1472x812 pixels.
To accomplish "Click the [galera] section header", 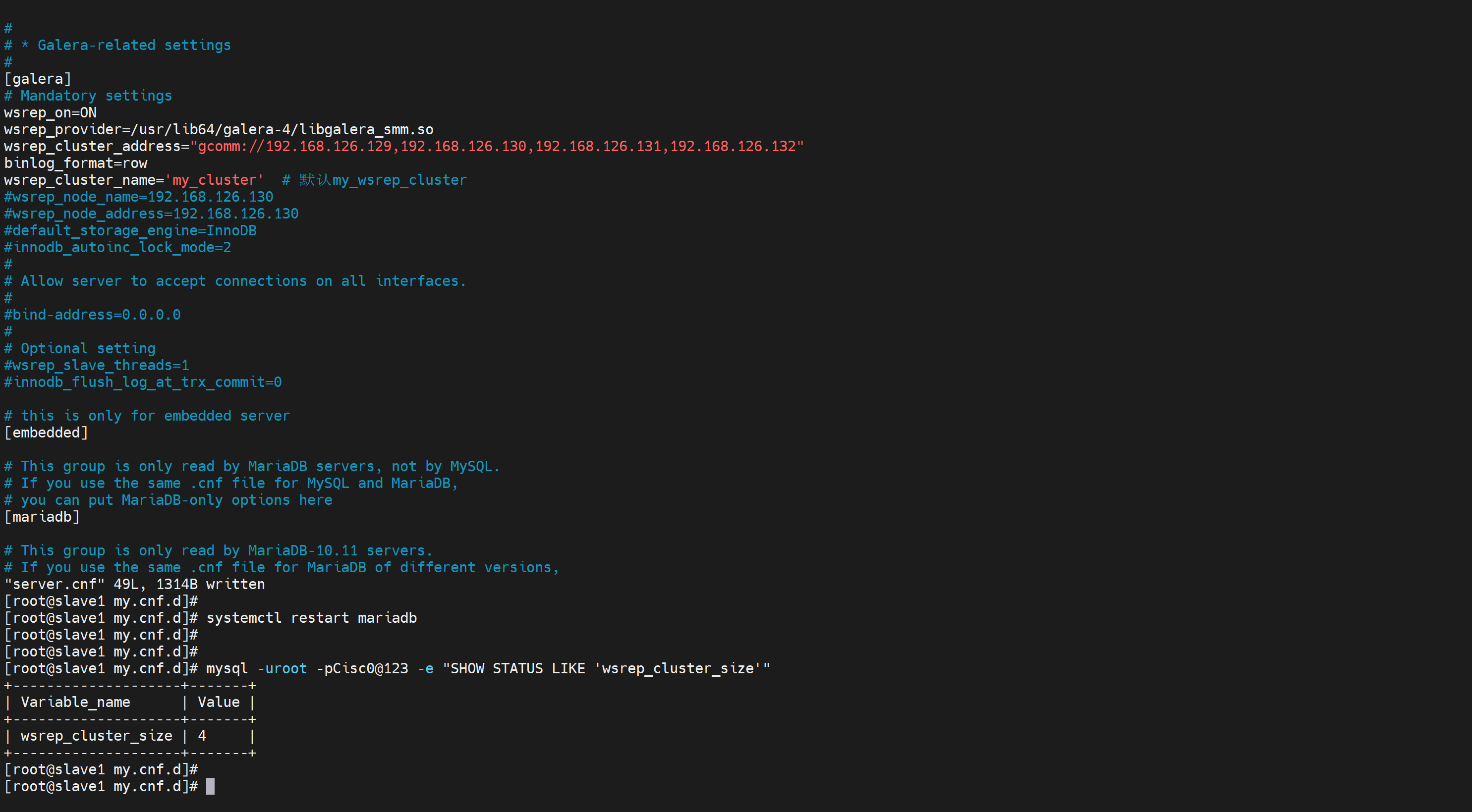I will 38,79.
